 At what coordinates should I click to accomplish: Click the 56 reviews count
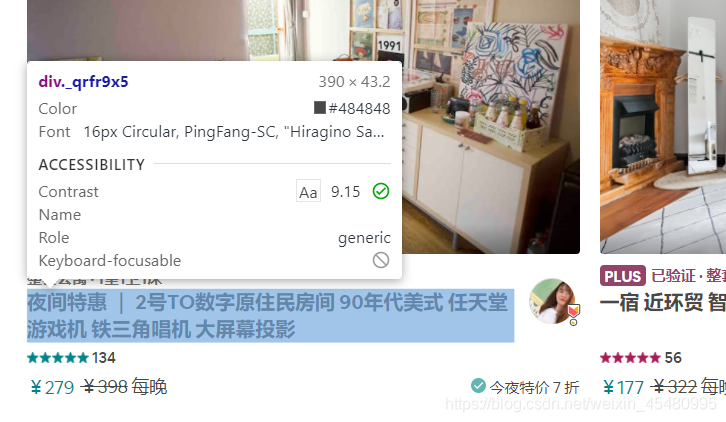[x=673, y=358]
